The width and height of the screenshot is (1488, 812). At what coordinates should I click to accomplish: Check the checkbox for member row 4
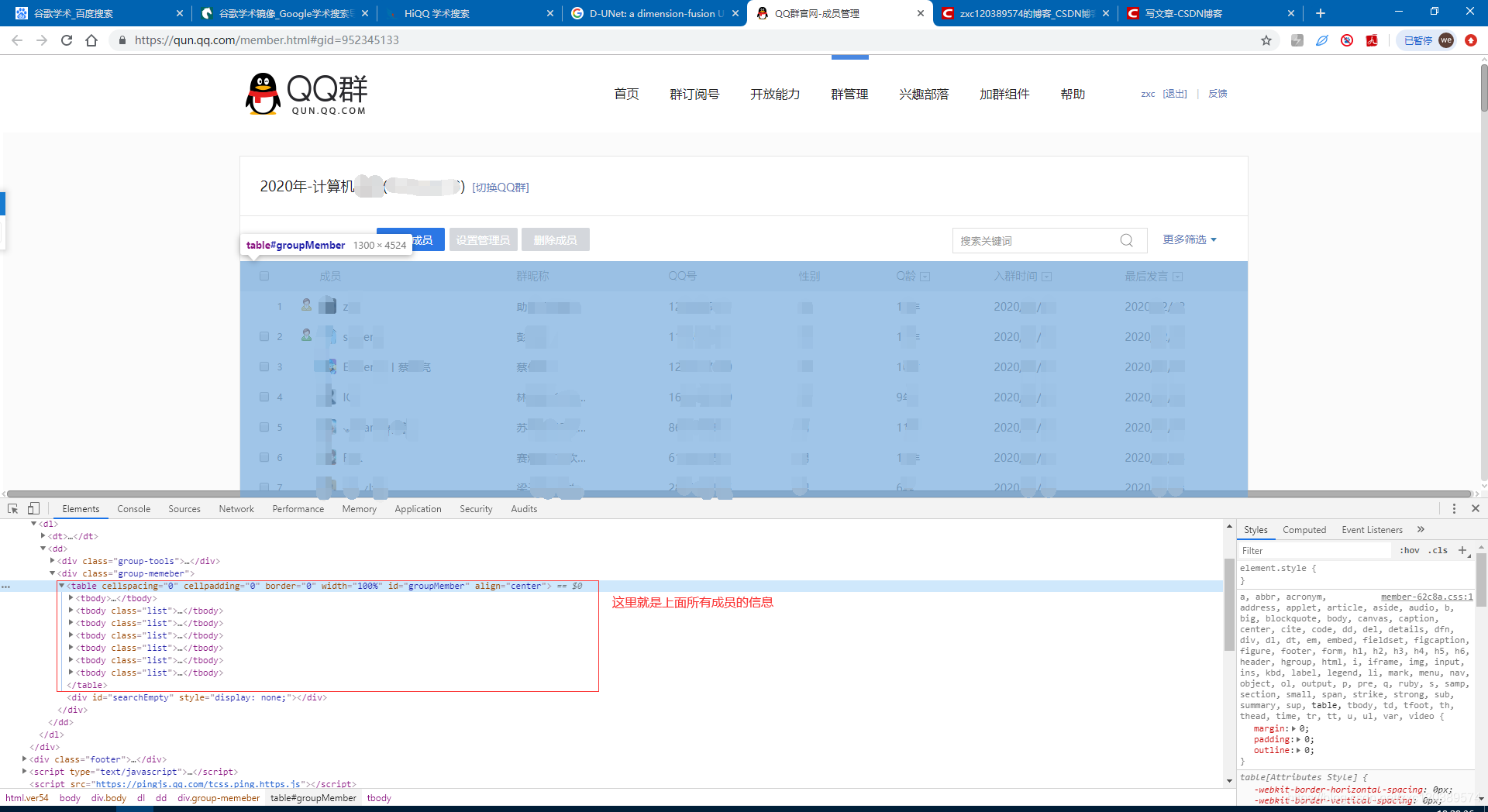coord(264,397)
